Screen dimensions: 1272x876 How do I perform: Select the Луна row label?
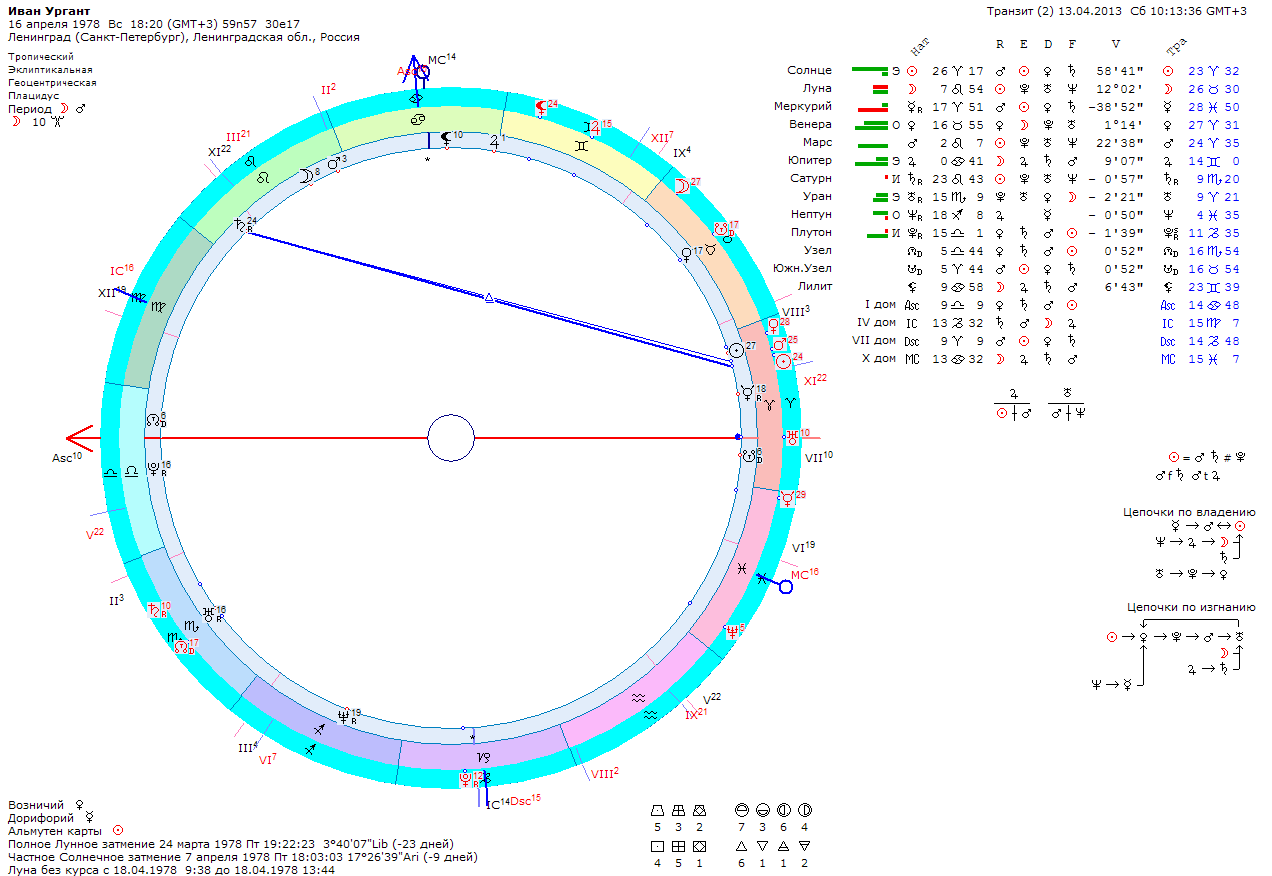(x=817, y=89)
